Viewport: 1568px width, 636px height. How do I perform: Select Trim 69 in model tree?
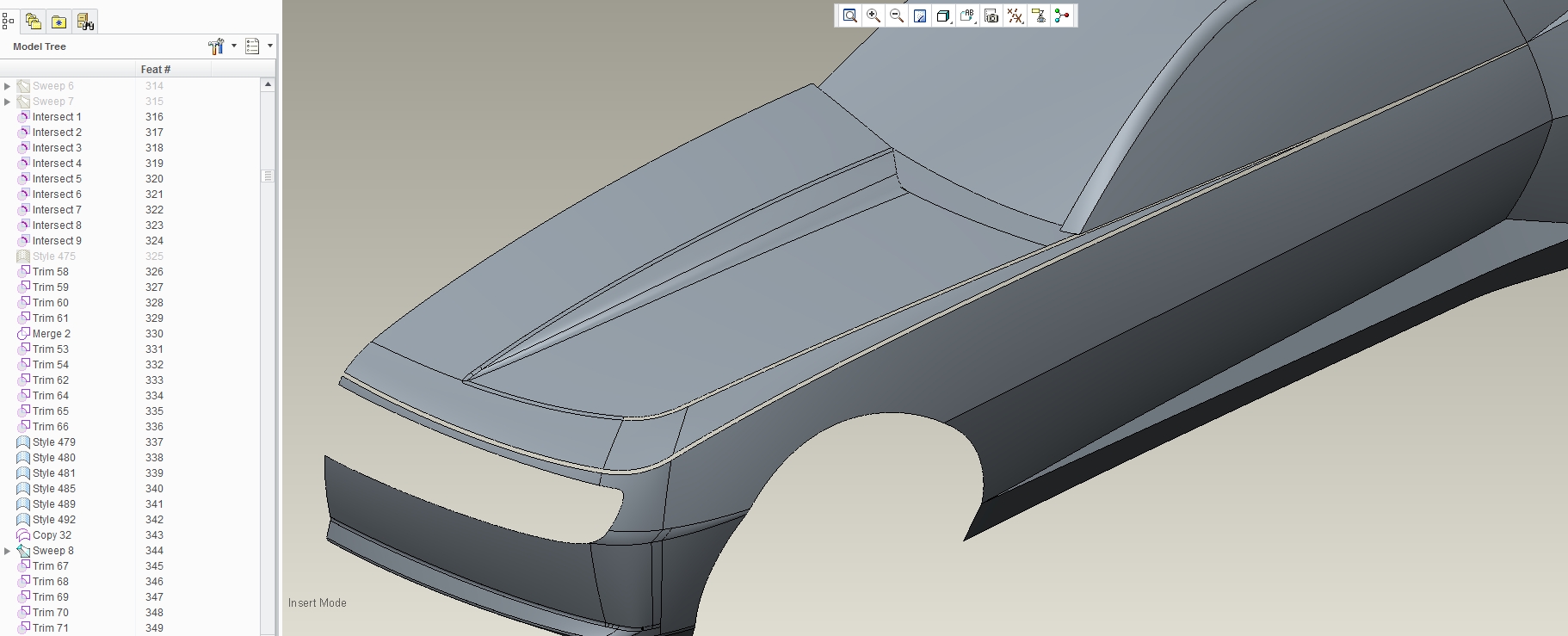click(x=51, y=597)
